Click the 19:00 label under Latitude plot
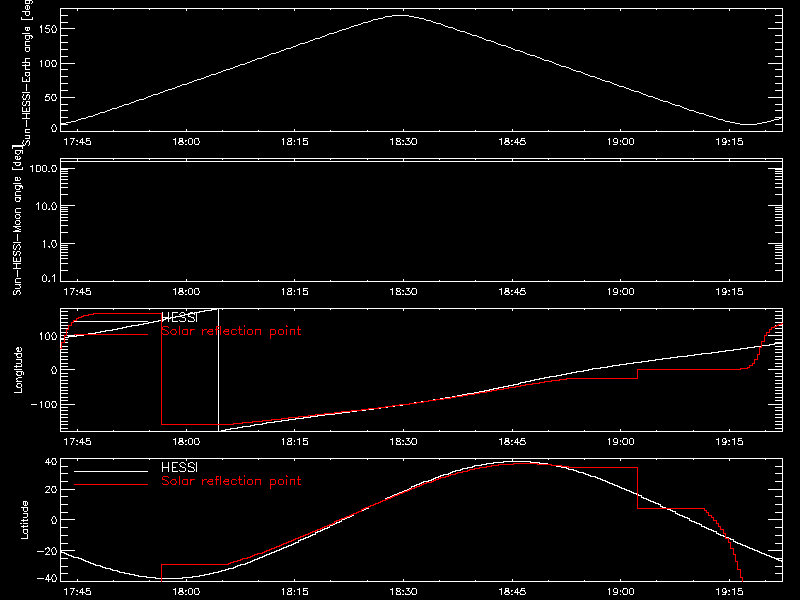 click(x=620, y=592)
